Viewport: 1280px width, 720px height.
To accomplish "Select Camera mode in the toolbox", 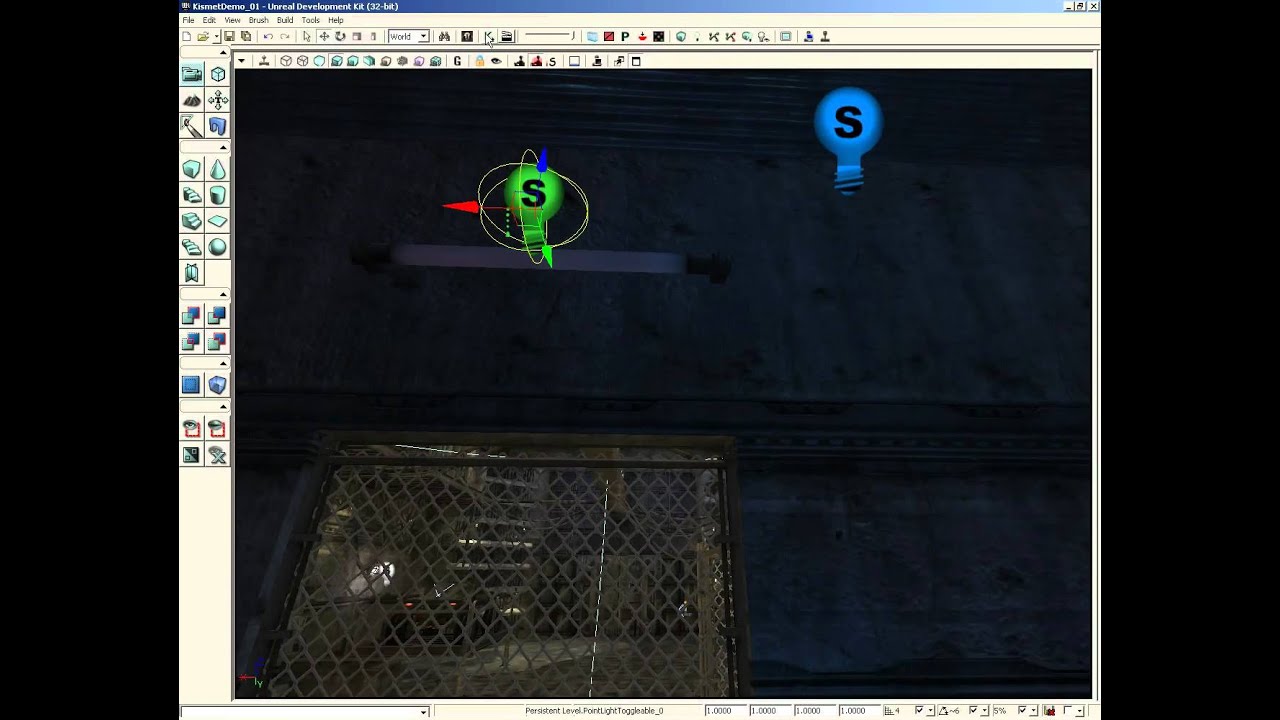I will [x=191, y=74].
